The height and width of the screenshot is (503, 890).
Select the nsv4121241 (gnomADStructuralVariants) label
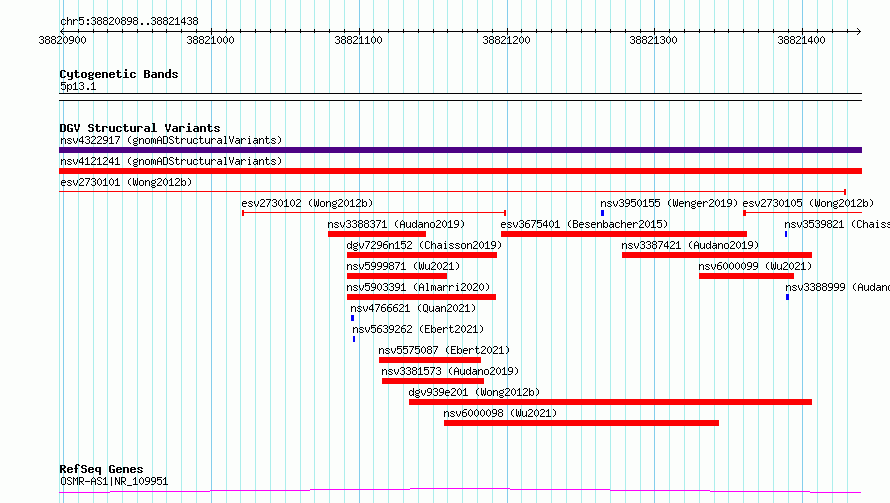click(171, 161)
